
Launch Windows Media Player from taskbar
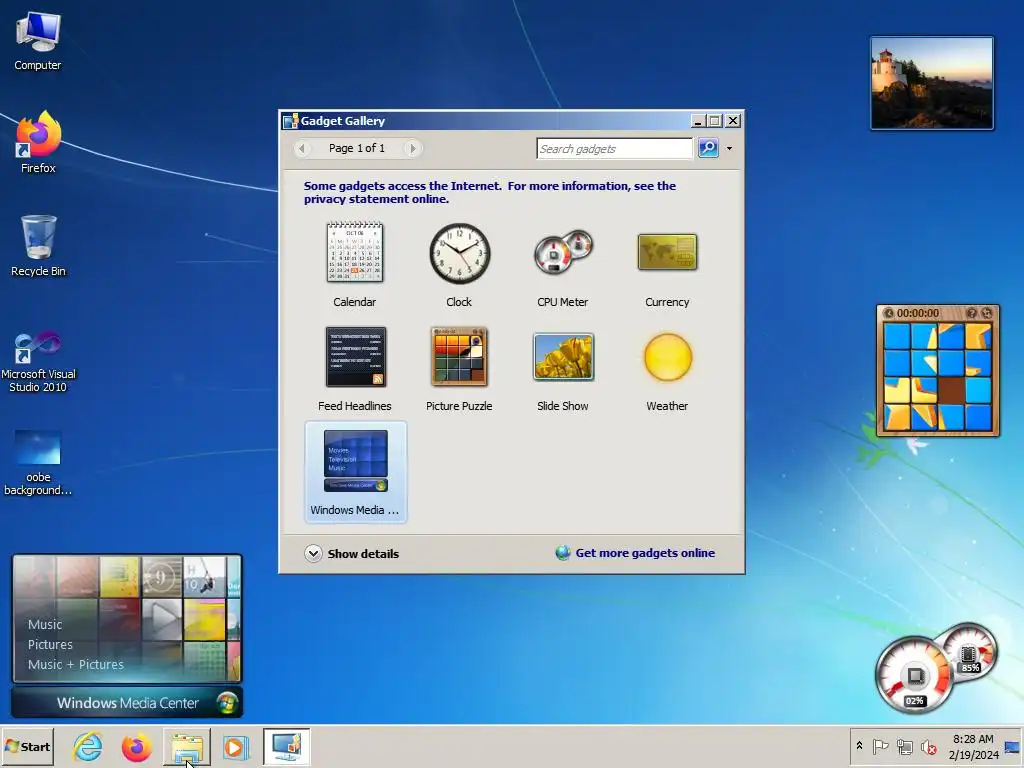236,746
